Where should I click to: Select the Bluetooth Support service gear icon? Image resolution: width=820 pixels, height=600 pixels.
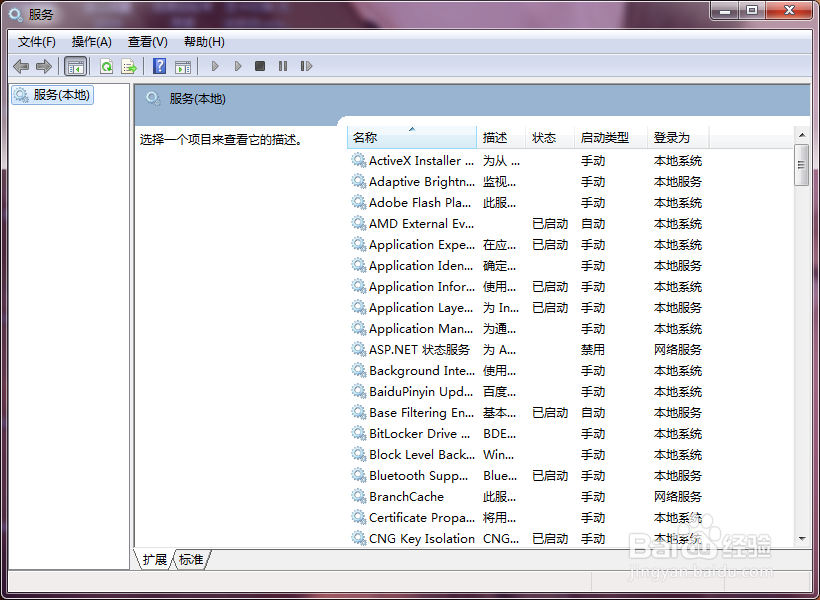358,475
